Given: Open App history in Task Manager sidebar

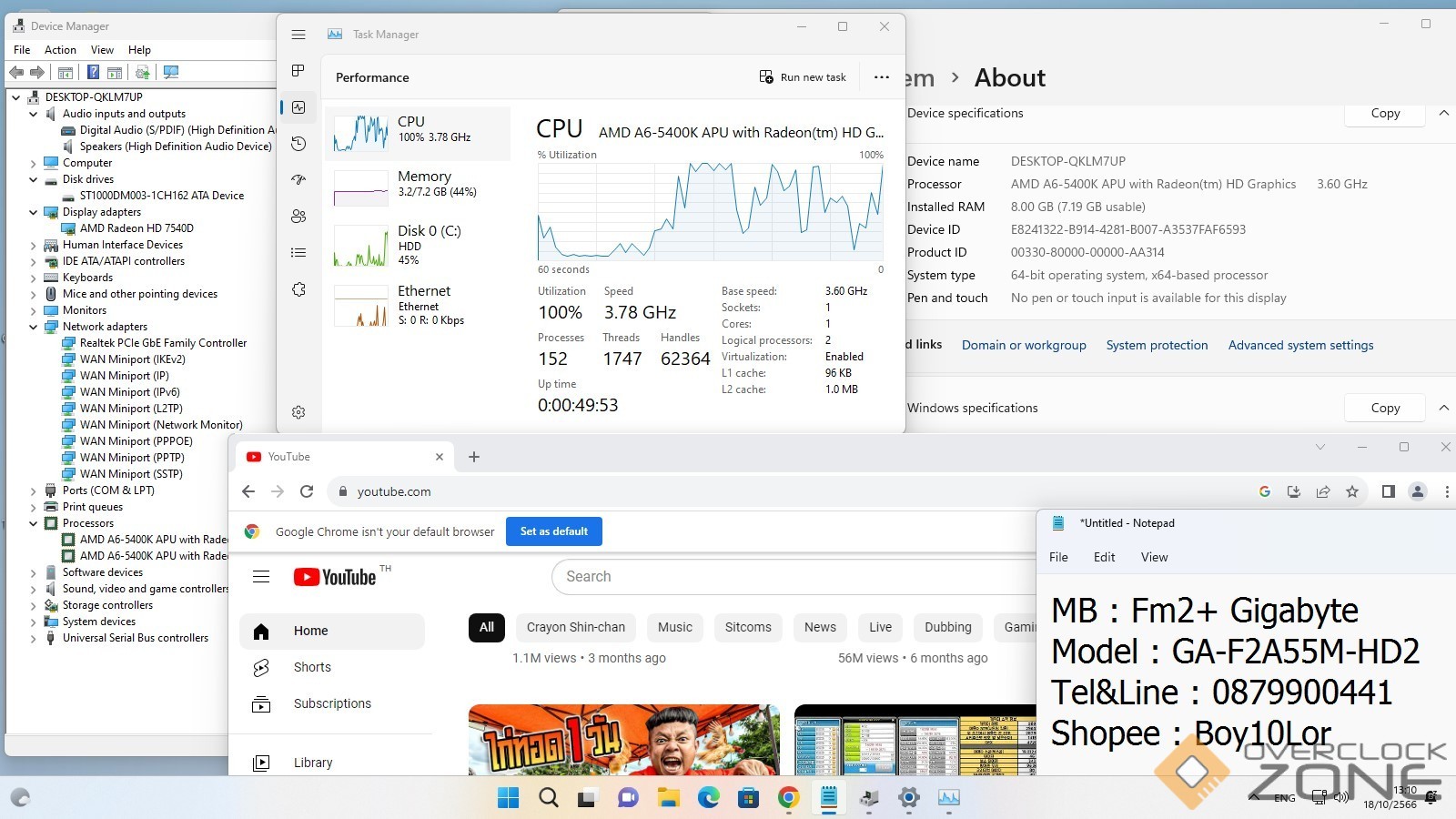Looking at the screenshot, I should click(x=298, y=144).
